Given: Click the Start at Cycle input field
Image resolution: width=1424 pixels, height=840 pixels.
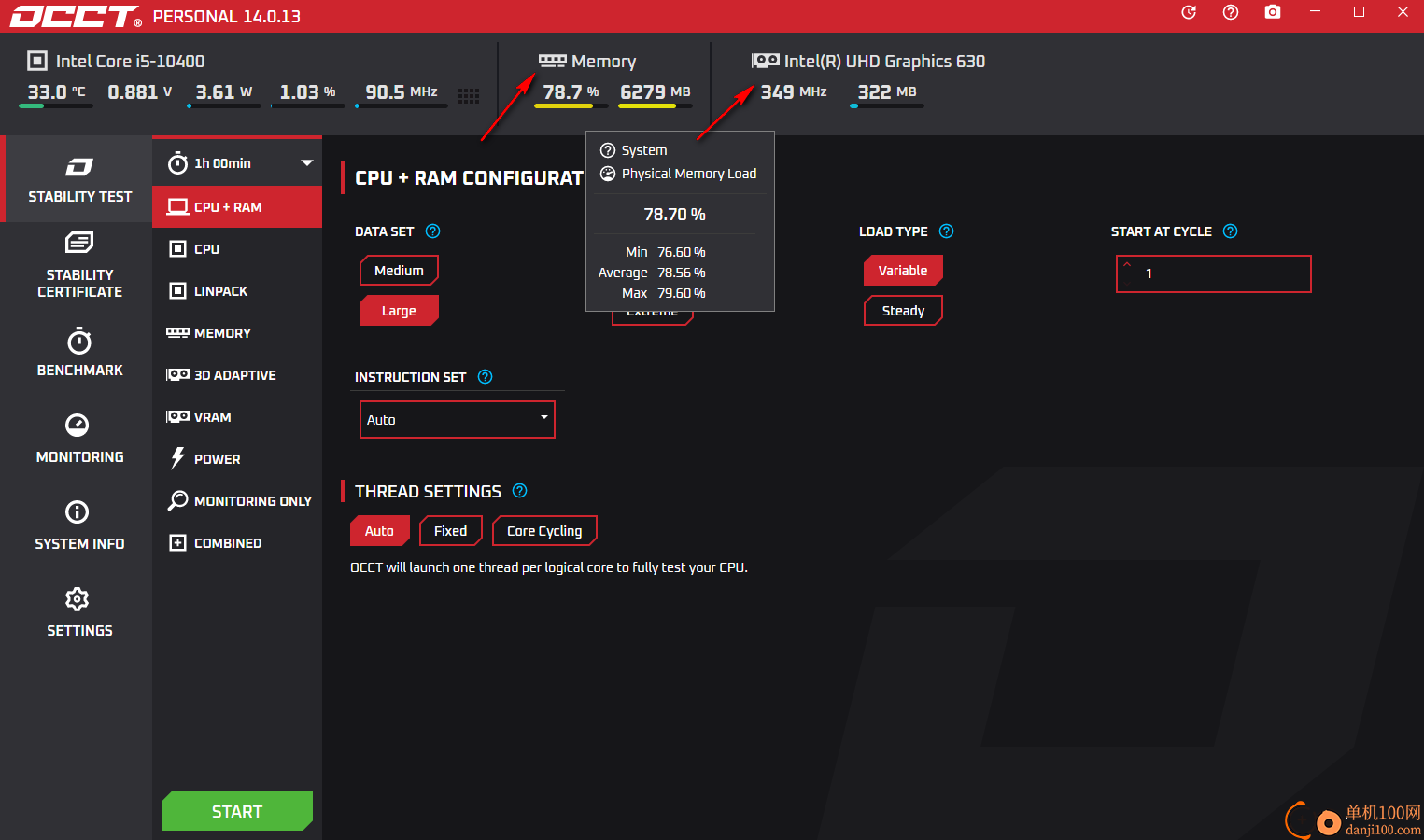Looking at the screenshot, I should (1214, 273).
